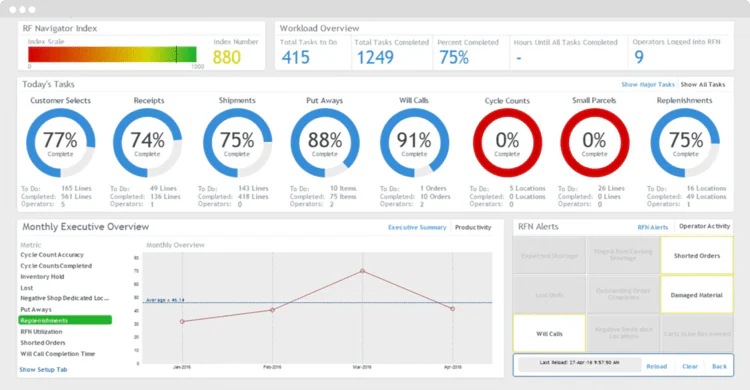
Task: Select Inventory Hold metric
Action: [42, 277]
